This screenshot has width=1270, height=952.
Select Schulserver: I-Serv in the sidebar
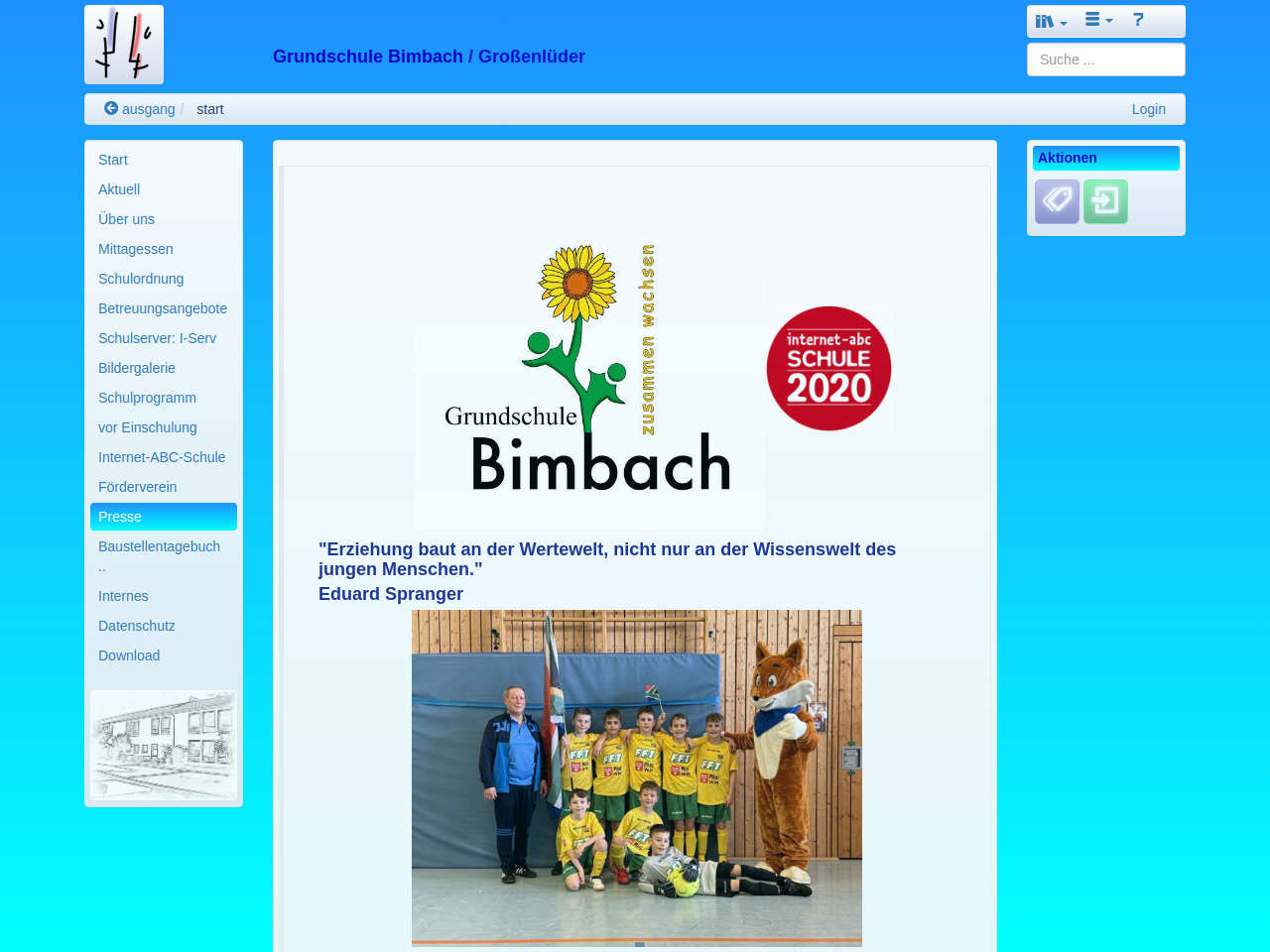[x=157, y=338]
